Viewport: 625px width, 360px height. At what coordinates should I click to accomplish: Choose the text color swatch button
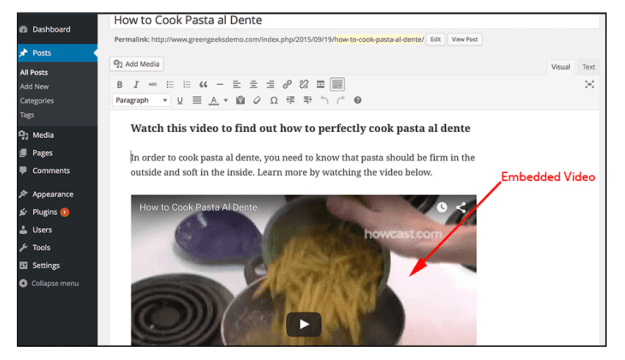click(214, 100)
